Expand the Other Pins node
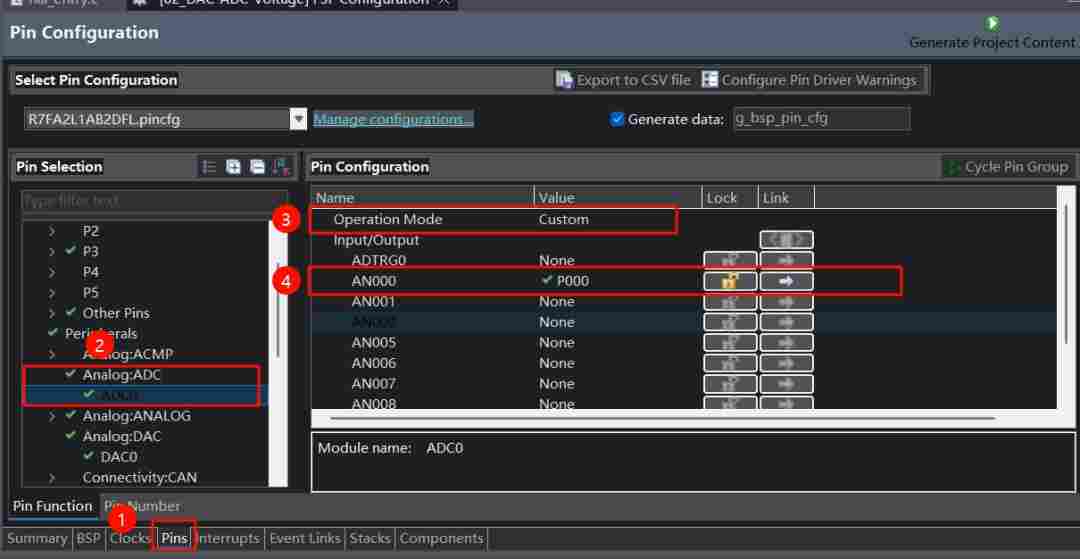Screen dimensions: 1080x559 coord(52,313)
